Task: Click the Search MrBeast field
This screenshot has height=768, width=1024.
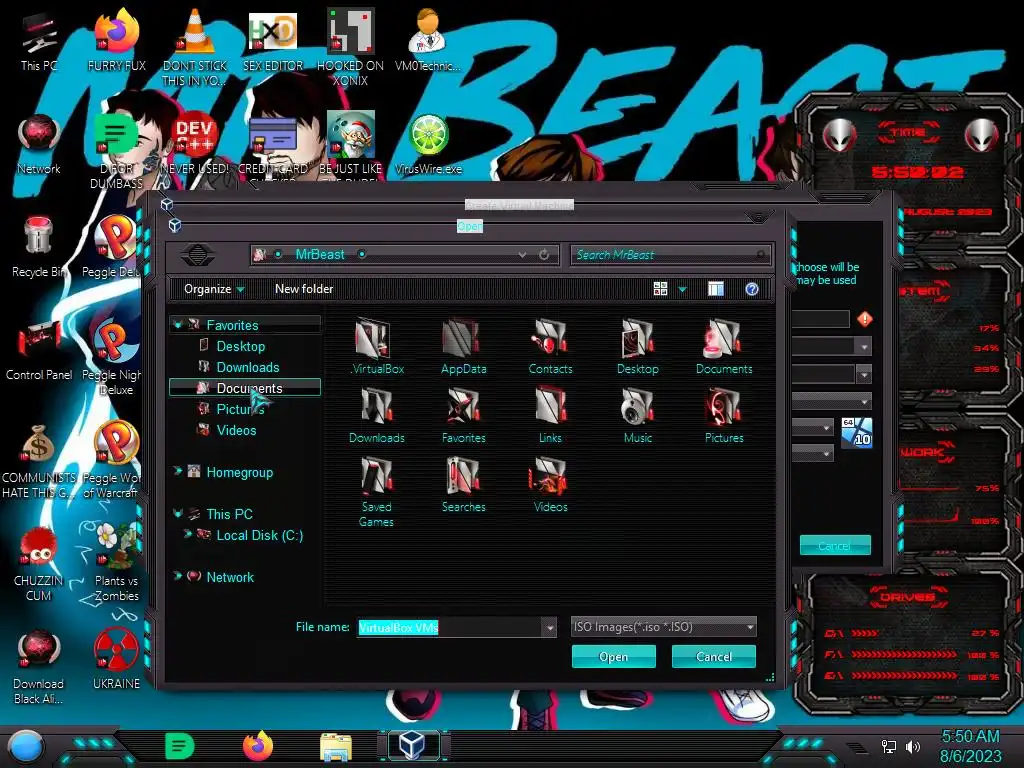Action: [671, 255]
